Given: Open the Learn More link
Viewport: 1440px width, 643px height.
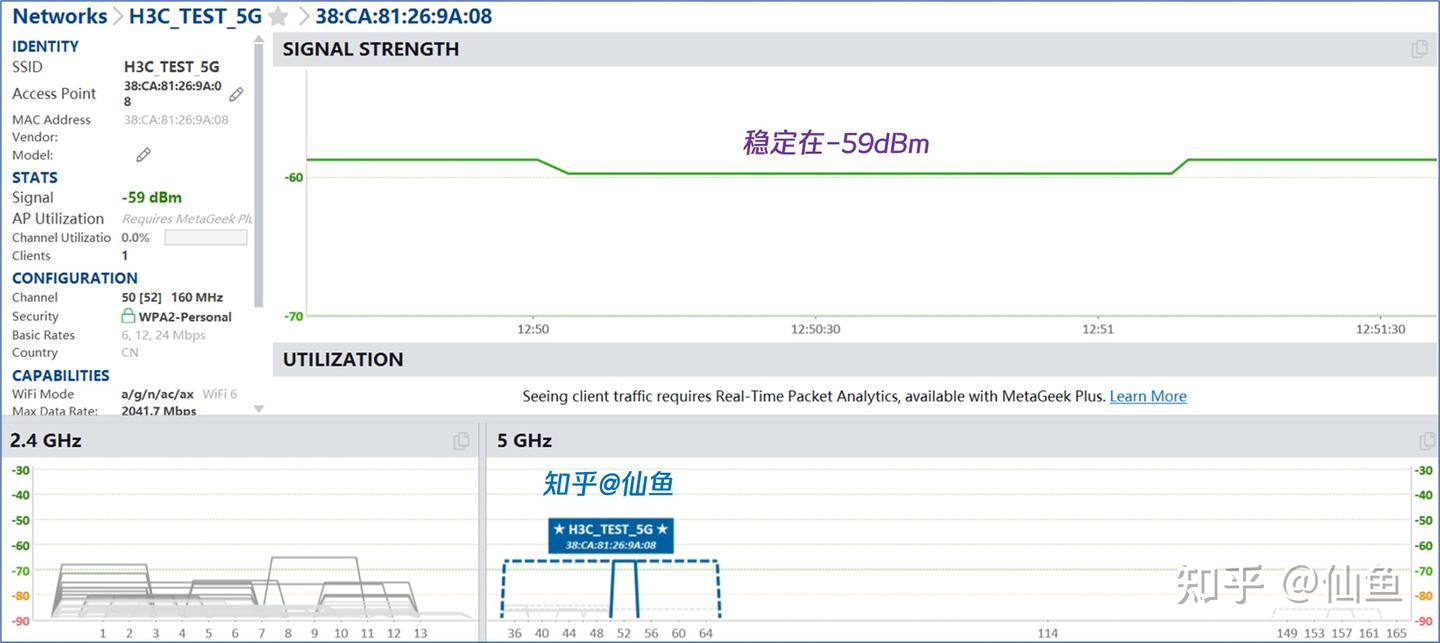Looking at the screenshot, I should [1147, 396].
